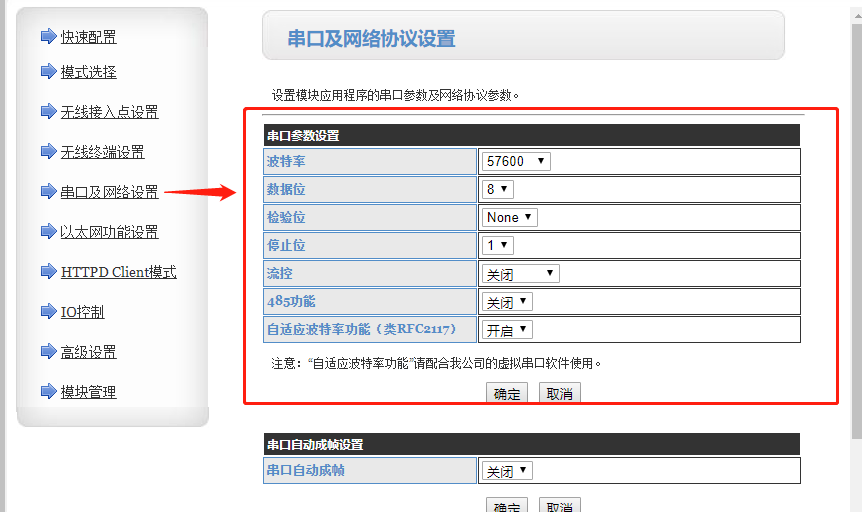Click the arrow icon beside HTTPD Client模式
The height and width of the screenshot is (512, 862).
point(48,271)
